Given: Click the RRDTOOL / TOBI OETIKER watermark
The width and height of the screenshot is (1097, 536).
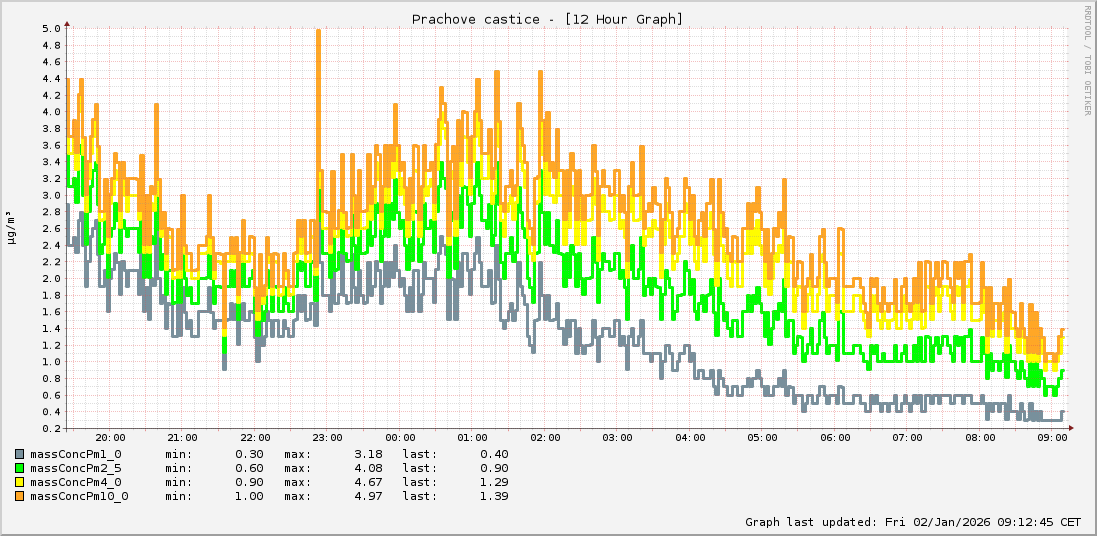Looking at the screenshot, I should click(1087, 60).
